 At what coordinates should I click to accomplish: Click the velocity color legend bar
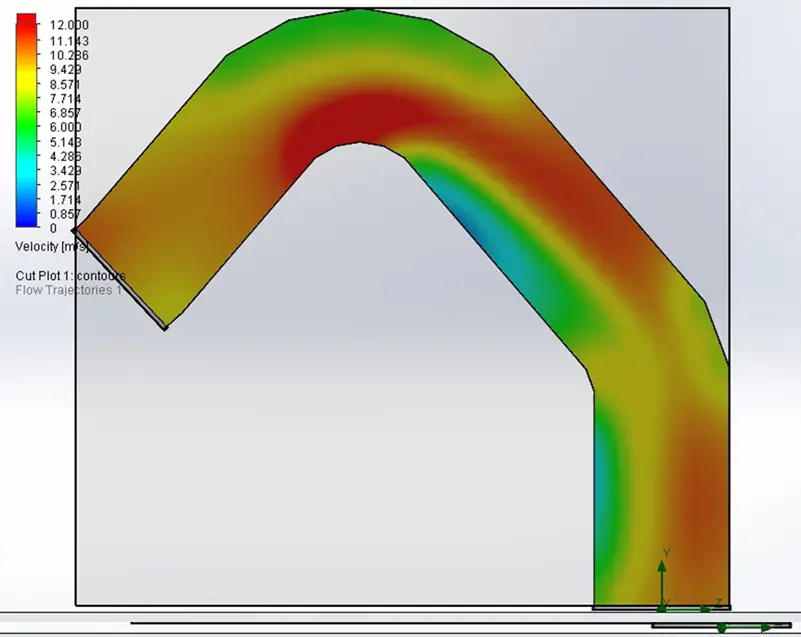[26, 120]
